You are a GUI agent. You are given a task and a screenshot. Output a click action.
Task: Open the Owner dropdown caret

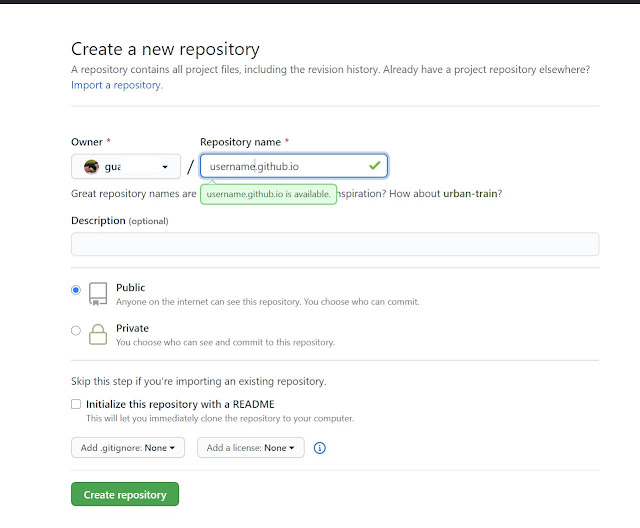(x=165, y=167)
